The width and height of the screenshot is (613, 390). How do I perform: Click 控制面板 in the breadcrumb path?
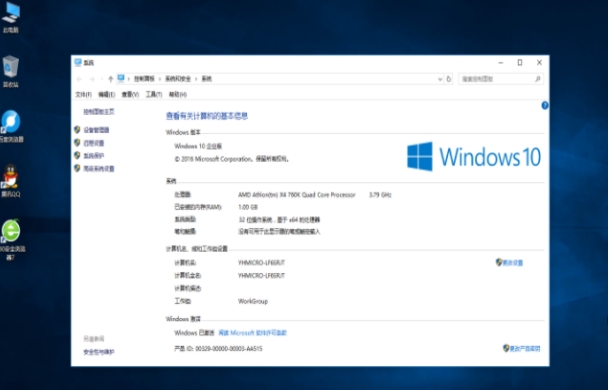click(x=144, y=79)
